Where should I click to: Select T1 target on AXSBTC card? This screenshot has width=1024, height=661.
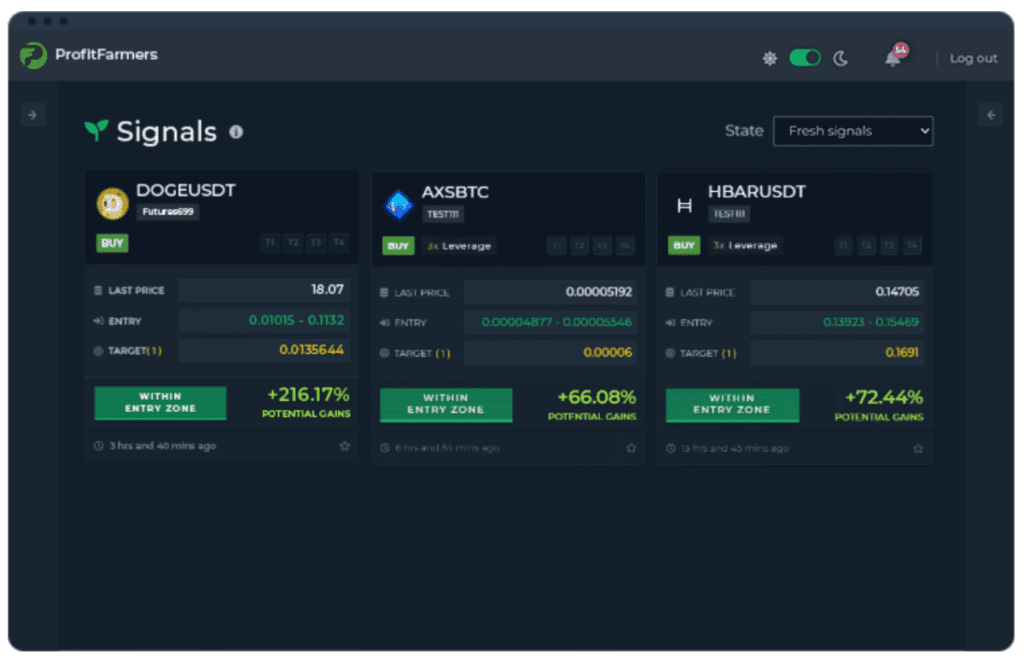coord(556,246)
